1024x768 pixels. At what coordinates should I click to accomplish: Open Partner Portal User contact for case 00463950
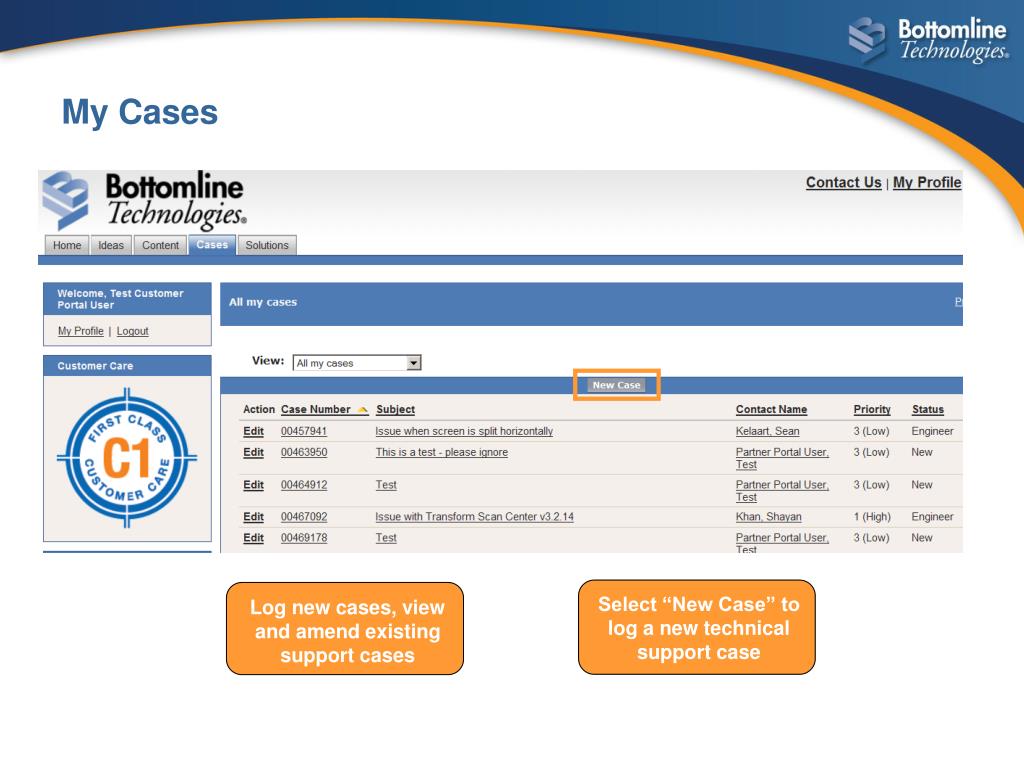(x=782, y=458)
